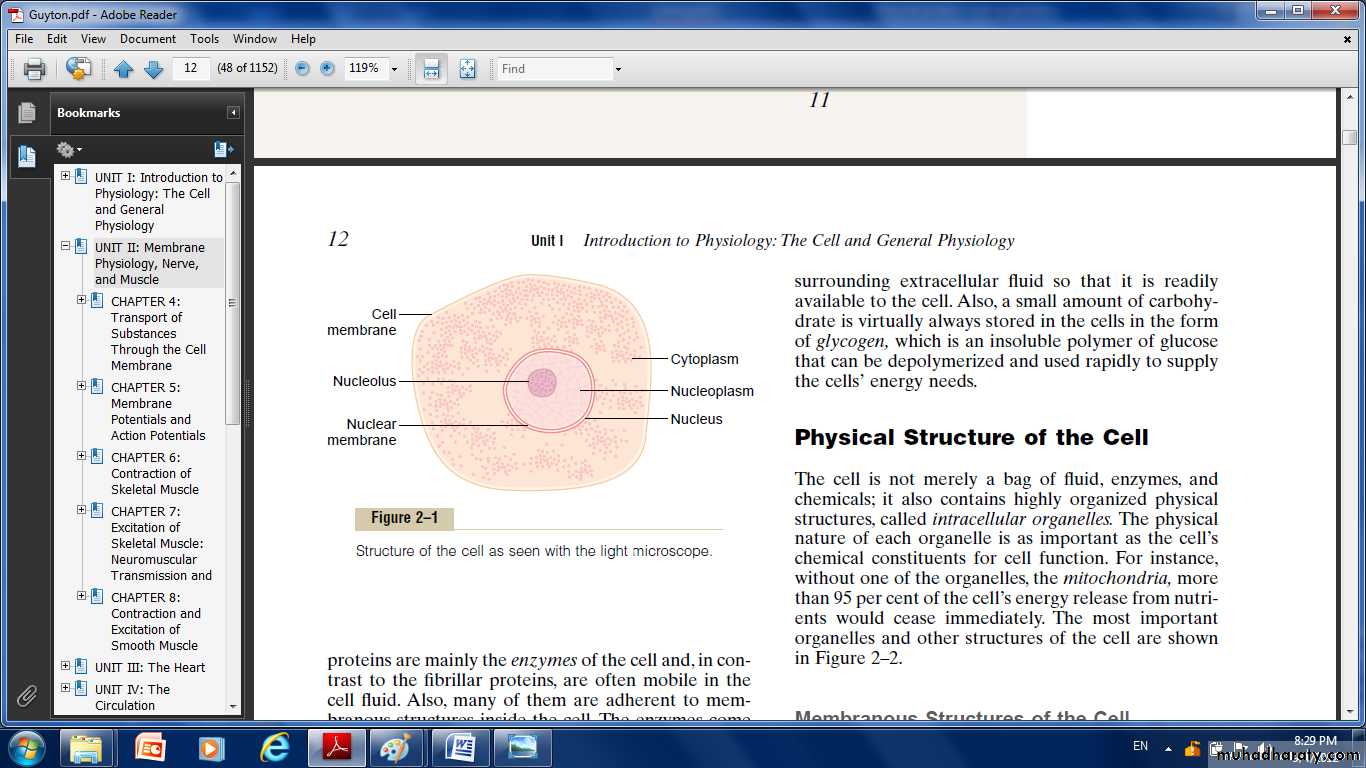This screenshot has height=768, width=1366.
Task: Expand CHAPTER 4 bookmark node
Action: tap(82, 300)
